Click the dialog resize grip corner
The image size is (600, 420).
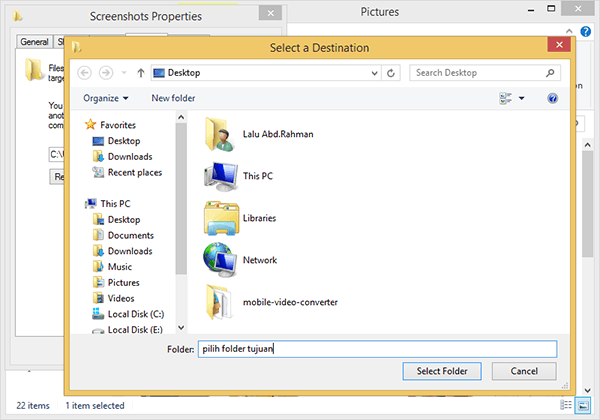click(564, 386)
